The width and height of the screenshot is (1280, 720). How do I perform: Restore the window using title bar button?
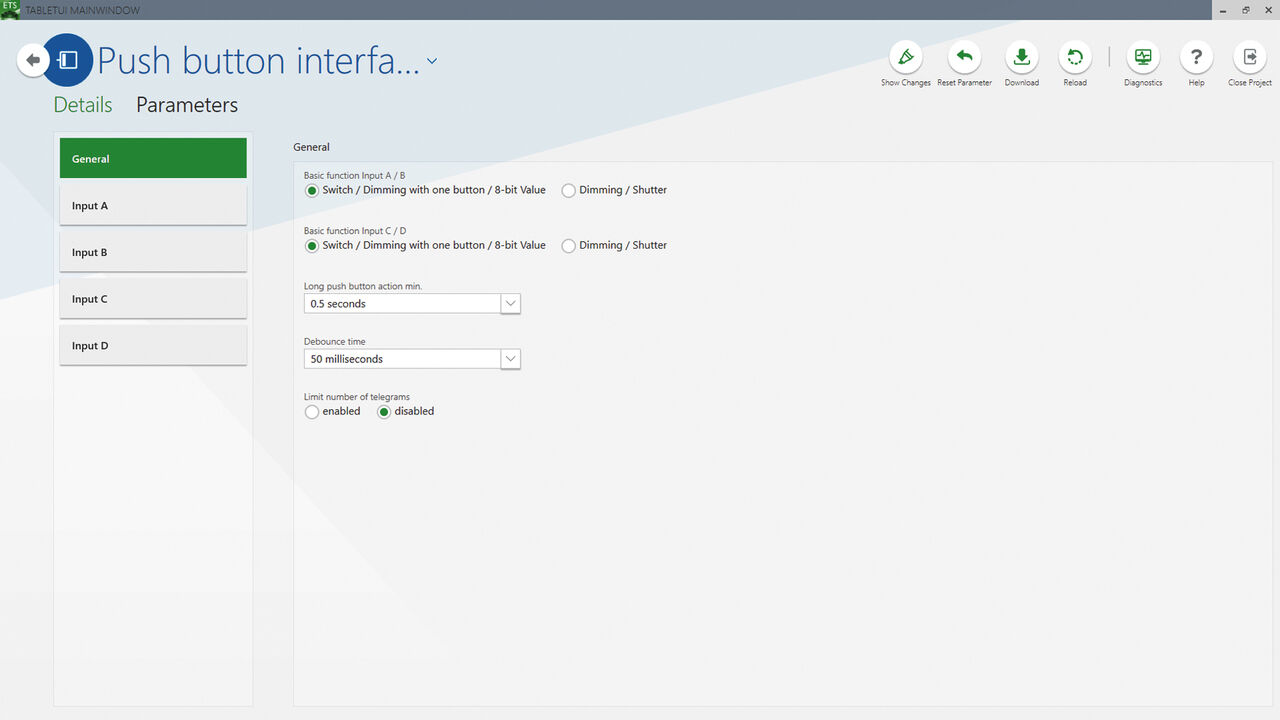pyautogui.click(x=1246, y=10)
